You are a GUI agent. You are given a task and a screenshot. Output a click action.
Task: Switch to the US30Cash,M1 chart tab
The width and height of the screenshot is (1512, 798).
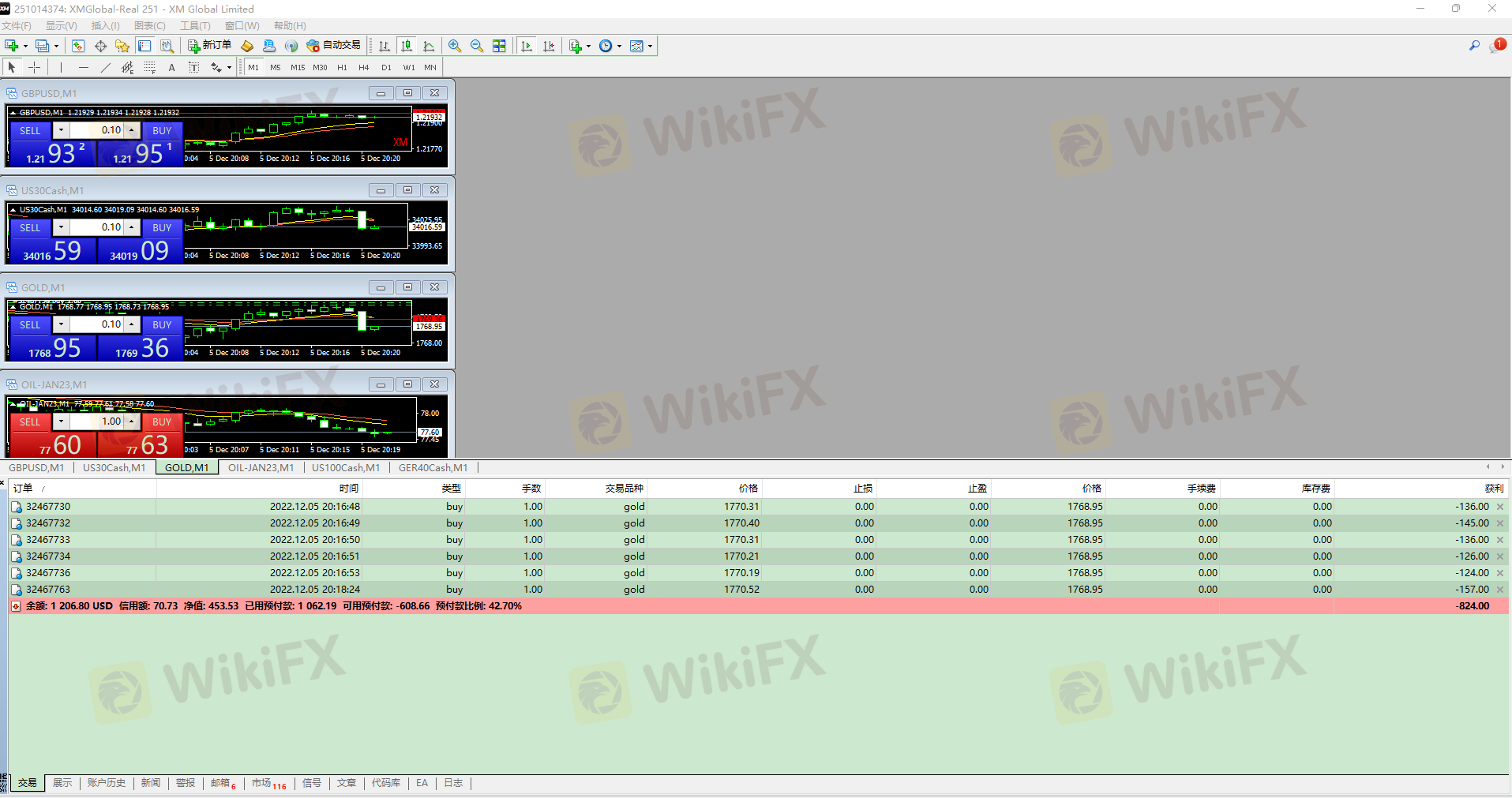[x=114, y=468]
